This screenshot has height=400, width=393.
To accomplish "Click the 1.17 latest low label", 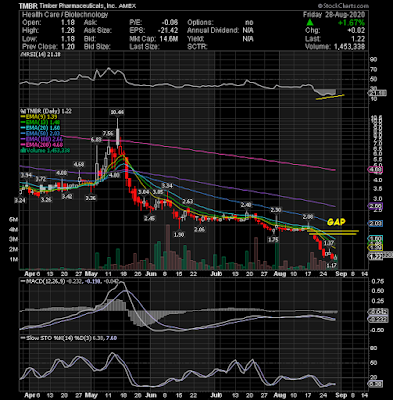I will pos(331,266).
